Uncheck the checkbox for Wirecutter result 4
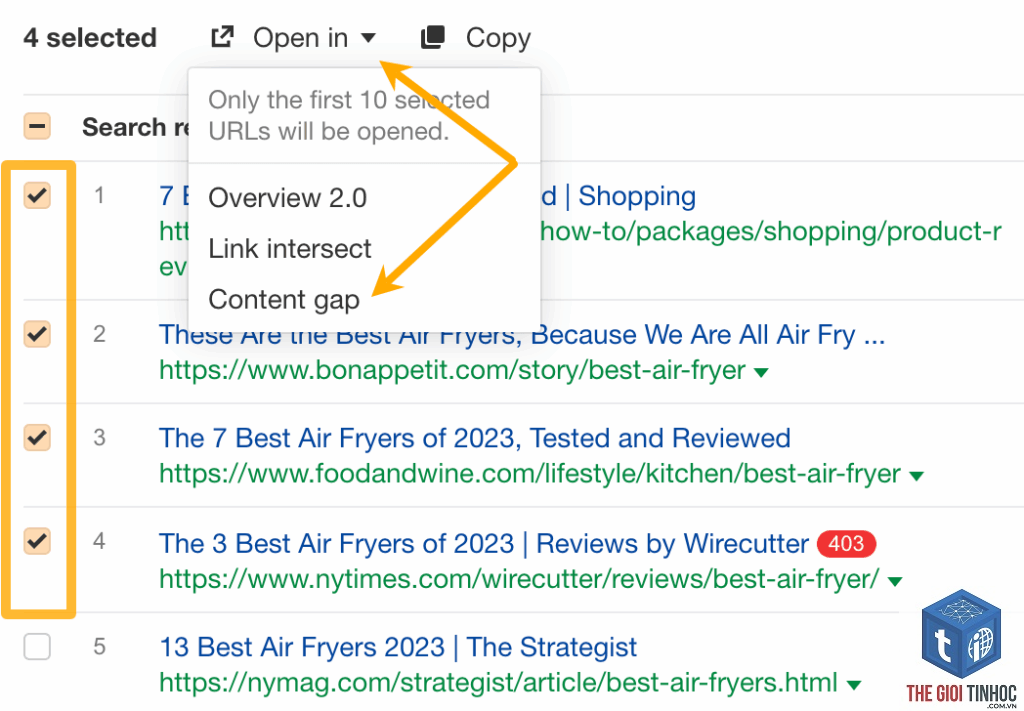This screenshot has width=1024, height=711. tap(37, 541)
